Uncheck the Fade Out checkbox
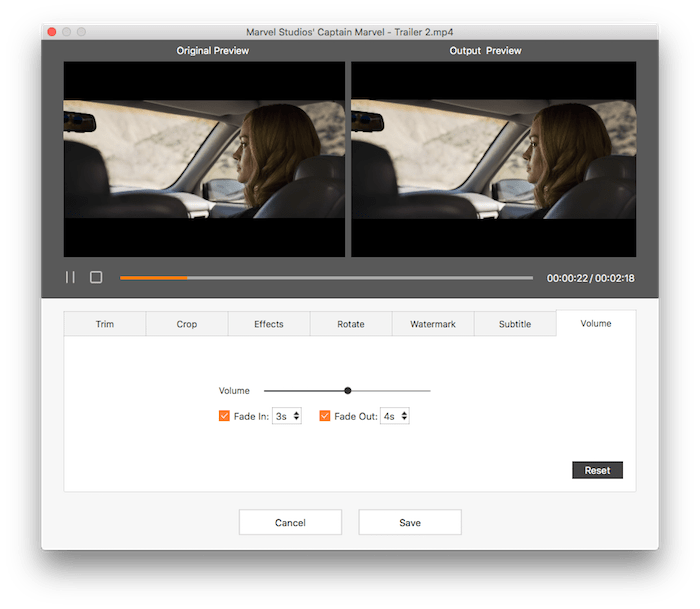700x609 pixels. pos(325,416)
